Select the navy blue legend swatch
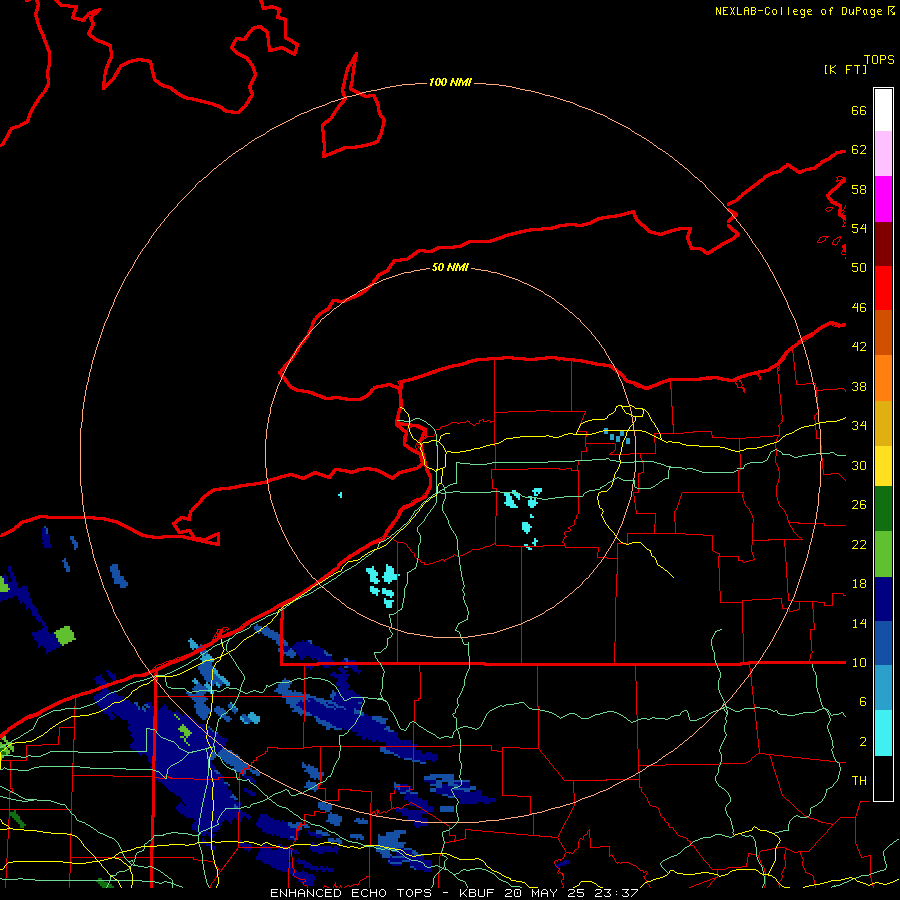The image size is (900, 900). [883, 599]
